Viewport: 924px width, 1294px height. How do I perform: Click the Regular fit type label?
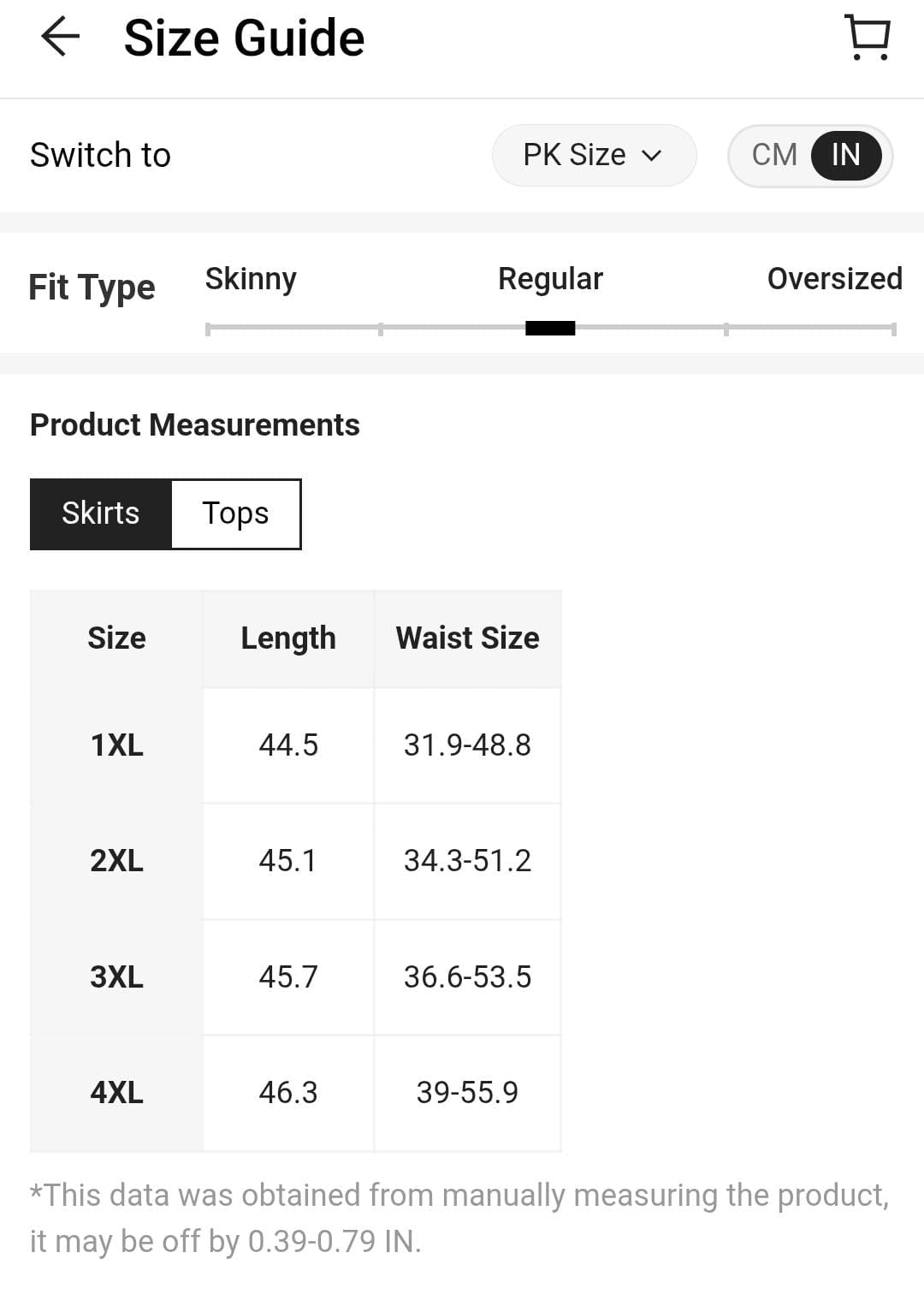(x=551, y=279)
